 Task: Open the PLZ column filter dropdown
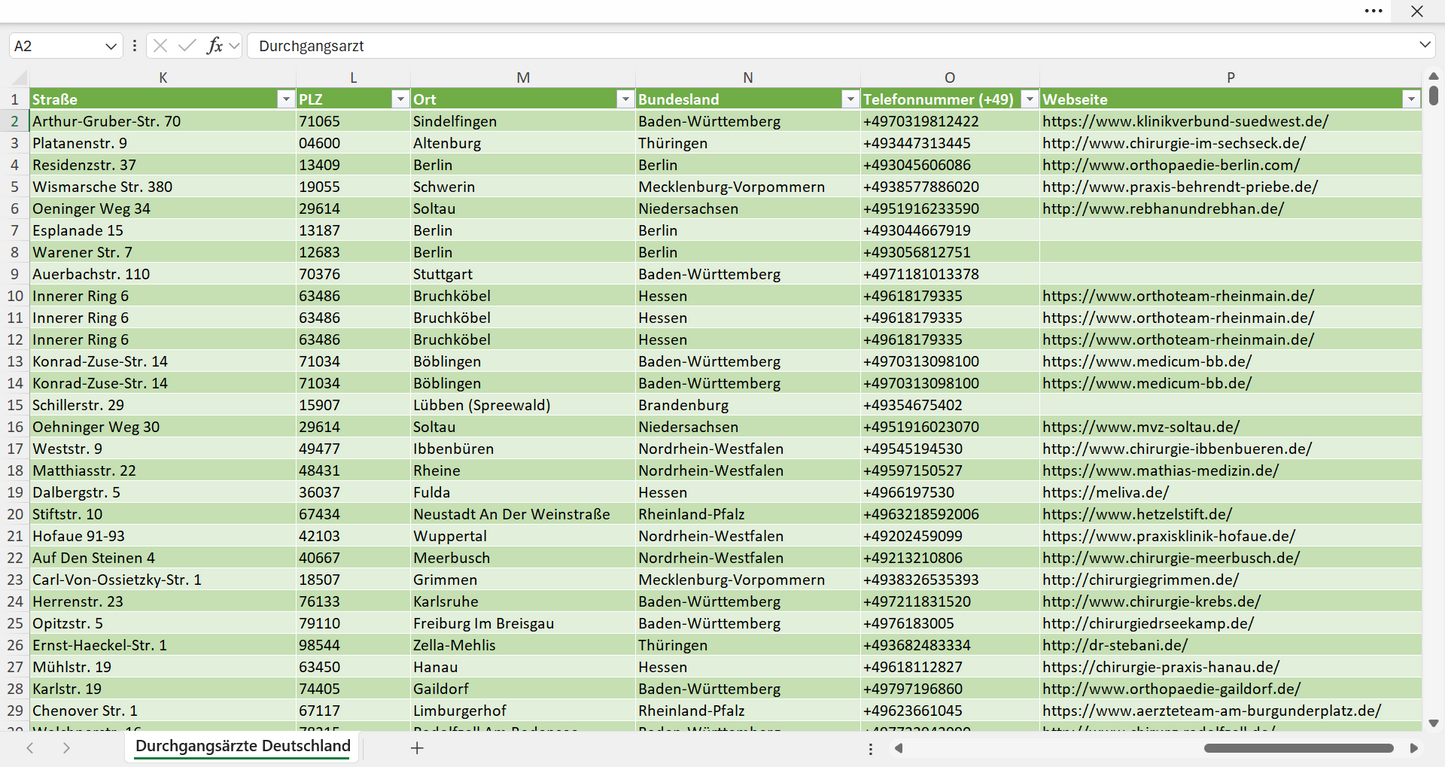400,99
